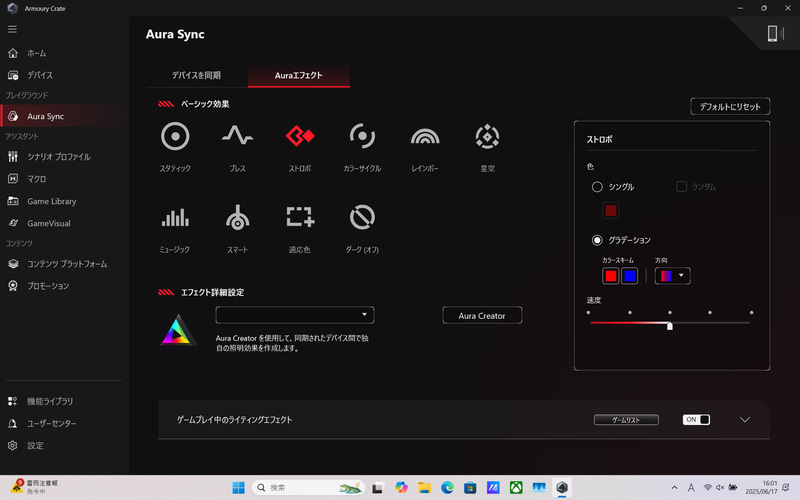Open Aura Sync in sidebar
800x500 pixels.
coord(61,116)
